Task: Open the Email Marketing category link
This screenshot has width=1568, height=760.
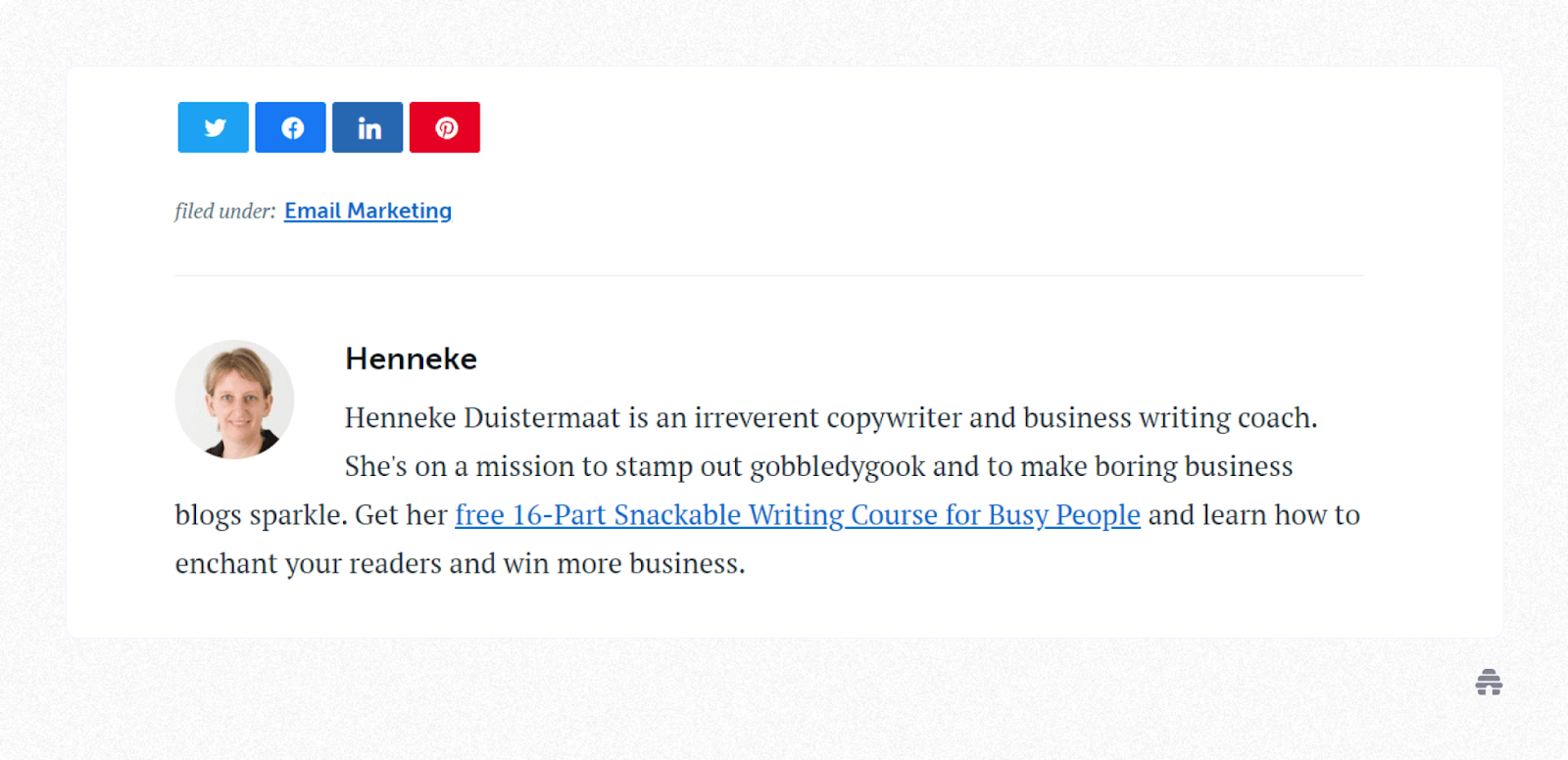Action: point(367,211)
